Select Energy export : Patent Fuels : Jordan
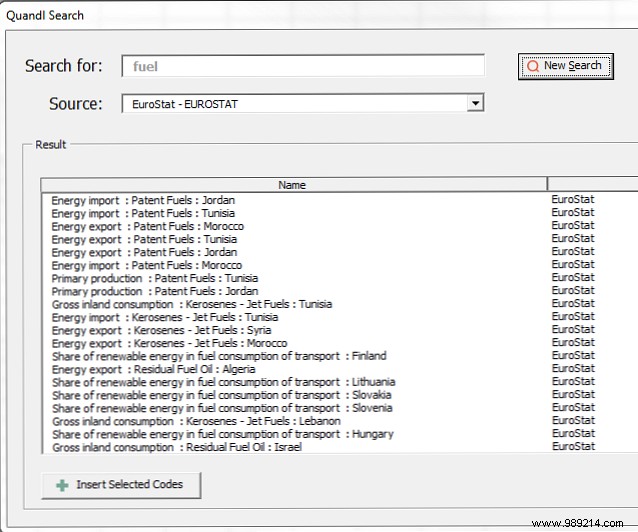This screenshot has width=638, height=532. coord(144,252)
